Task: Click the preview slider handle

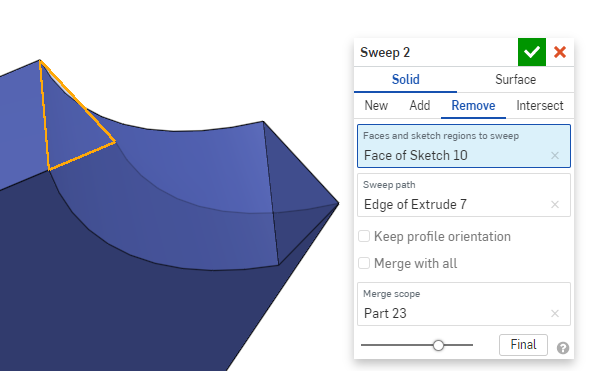Action: [438, 345]
